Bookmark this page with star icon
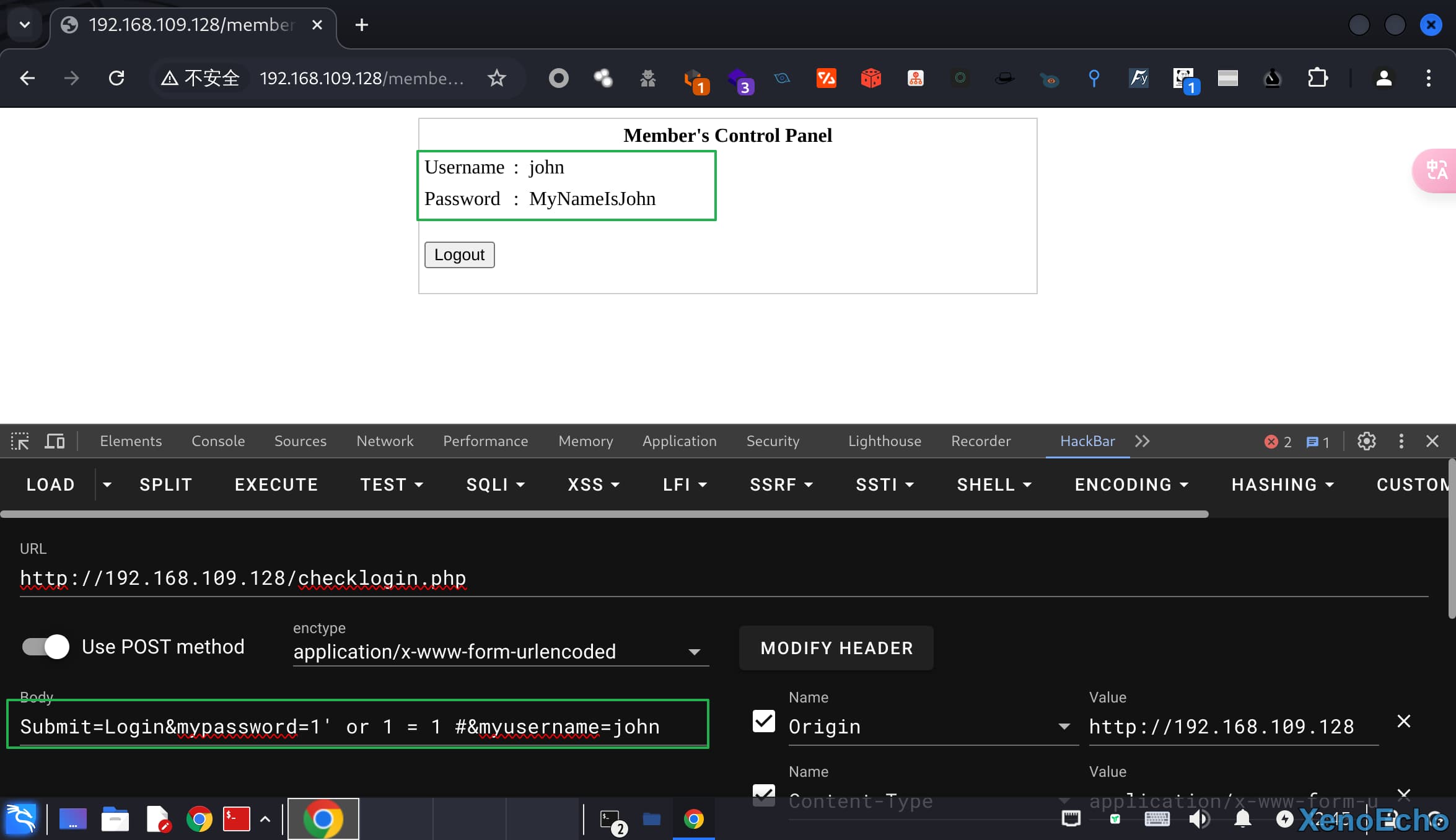The image size is (1456, 840). tap(496, 78)
